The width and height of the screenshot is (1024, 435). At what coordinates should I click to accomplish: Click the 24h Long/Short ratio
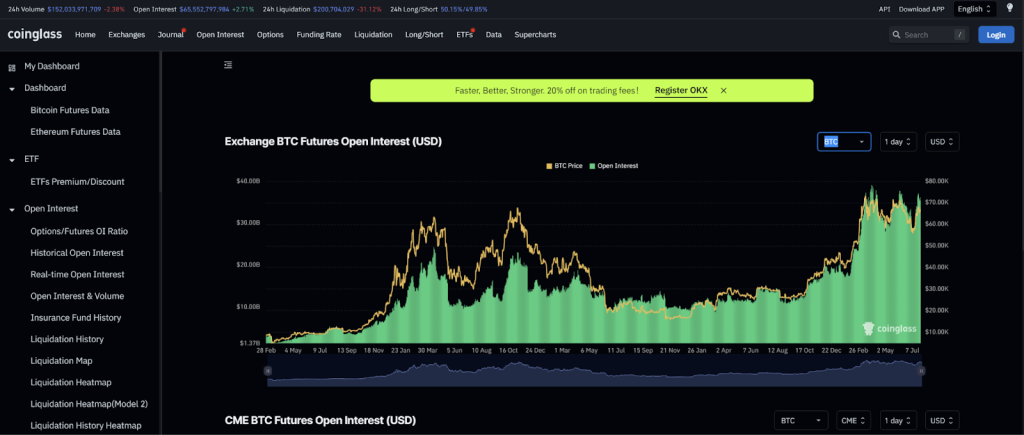(464, 9)
